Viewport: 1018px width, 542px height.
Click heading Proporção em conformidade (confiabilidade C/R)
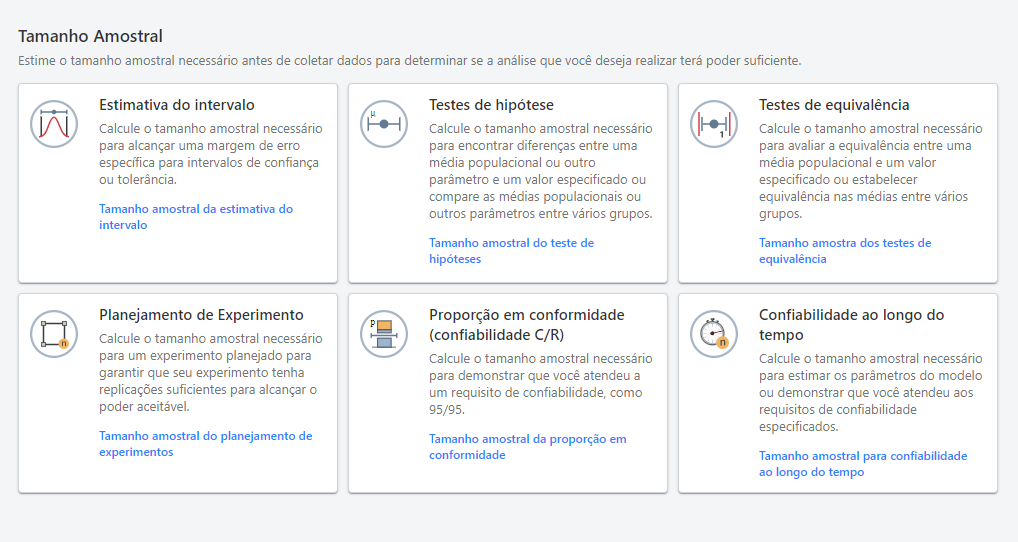click(x=526, y=325)
